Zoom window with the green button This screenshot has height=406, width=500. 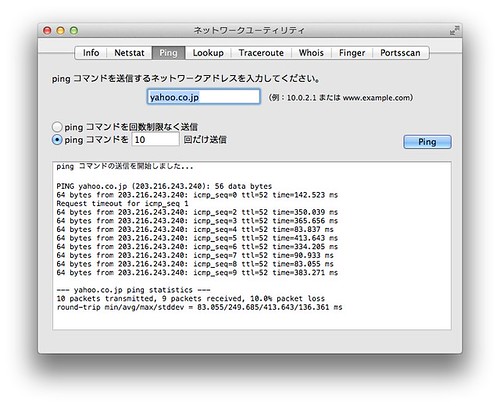click(x=74, y=31)
